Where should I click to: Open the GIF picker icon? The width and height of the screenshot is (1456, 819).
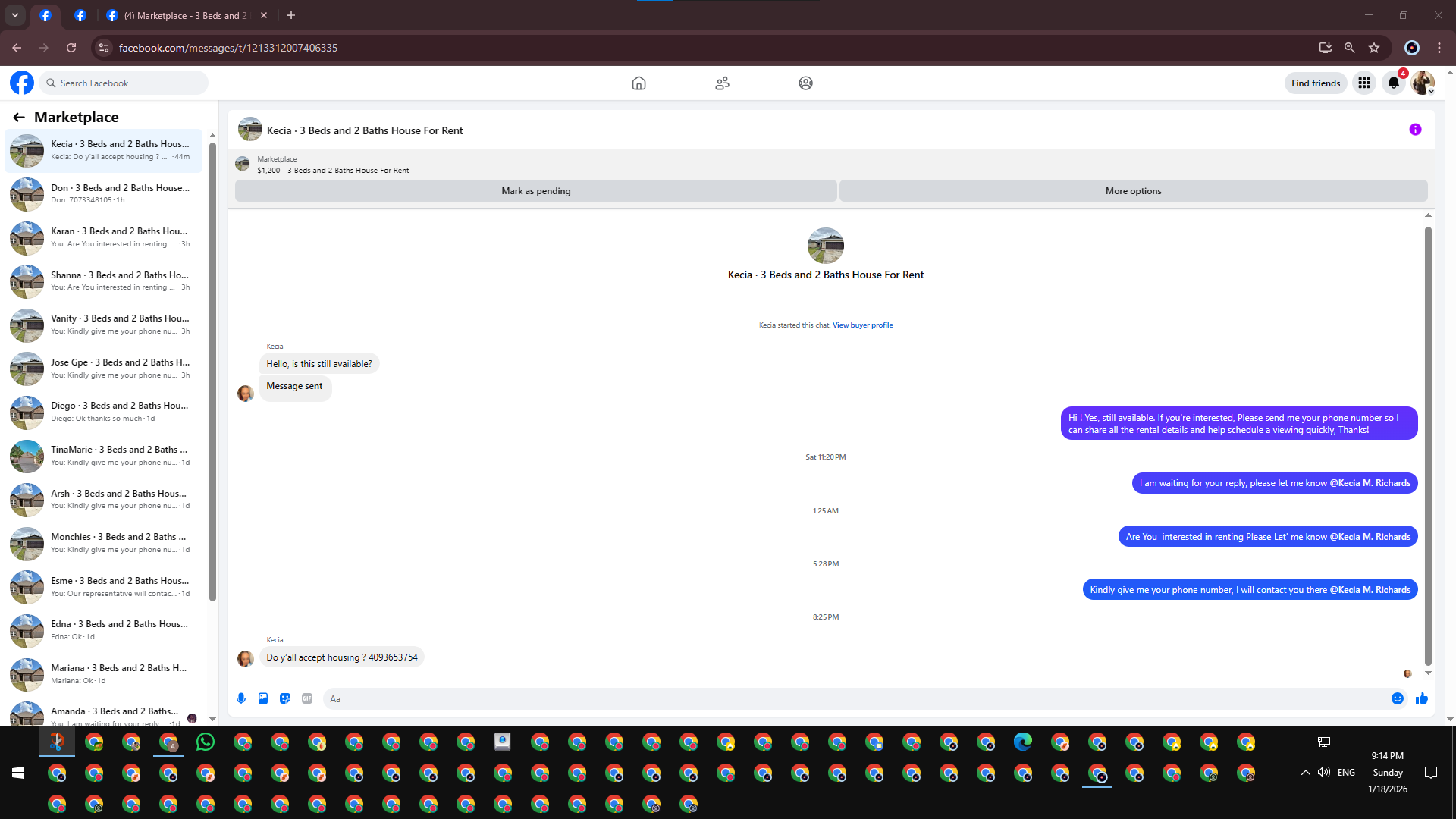pos(307,698)
